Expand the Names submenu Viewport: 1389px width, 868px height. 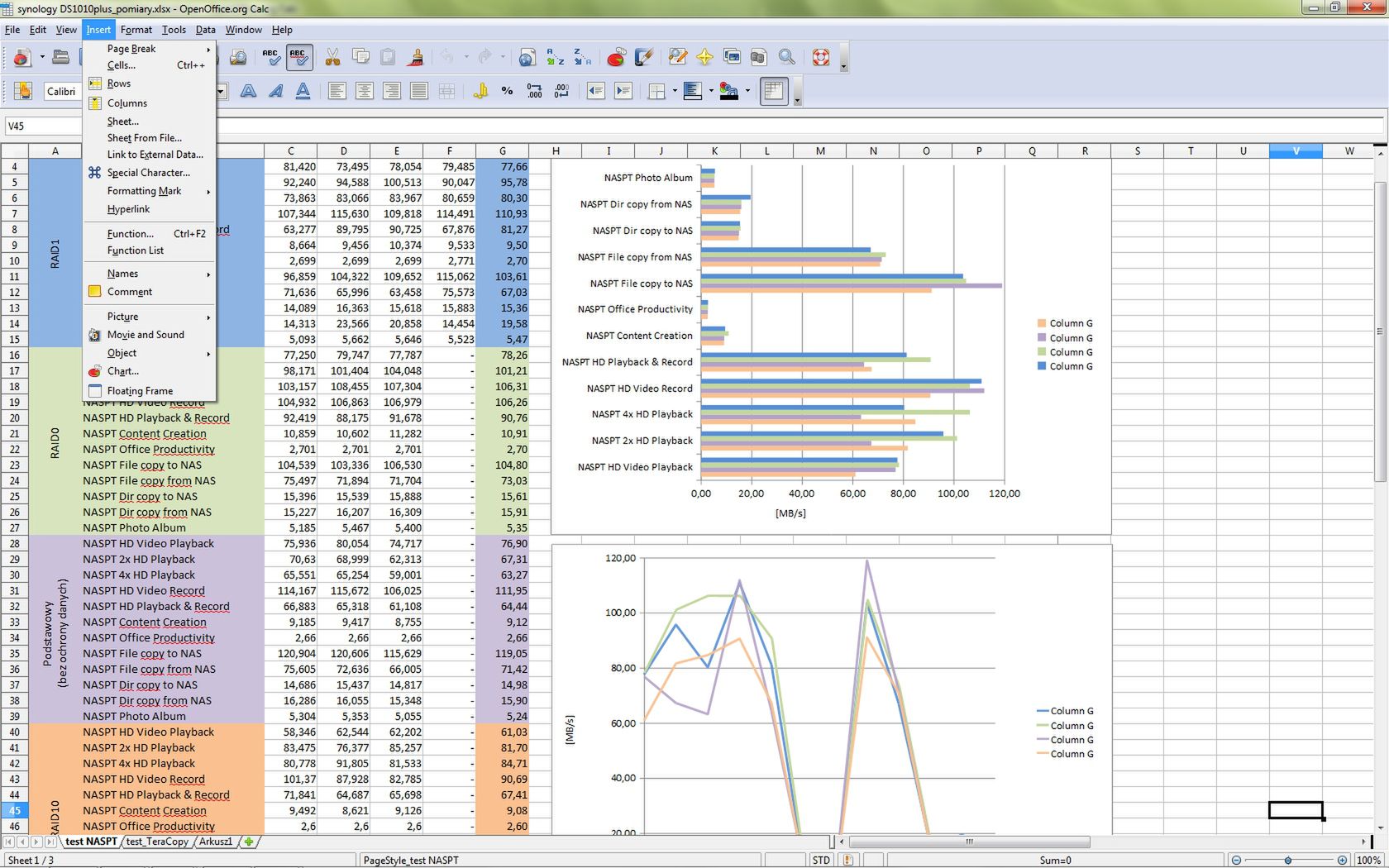[150, 274]
